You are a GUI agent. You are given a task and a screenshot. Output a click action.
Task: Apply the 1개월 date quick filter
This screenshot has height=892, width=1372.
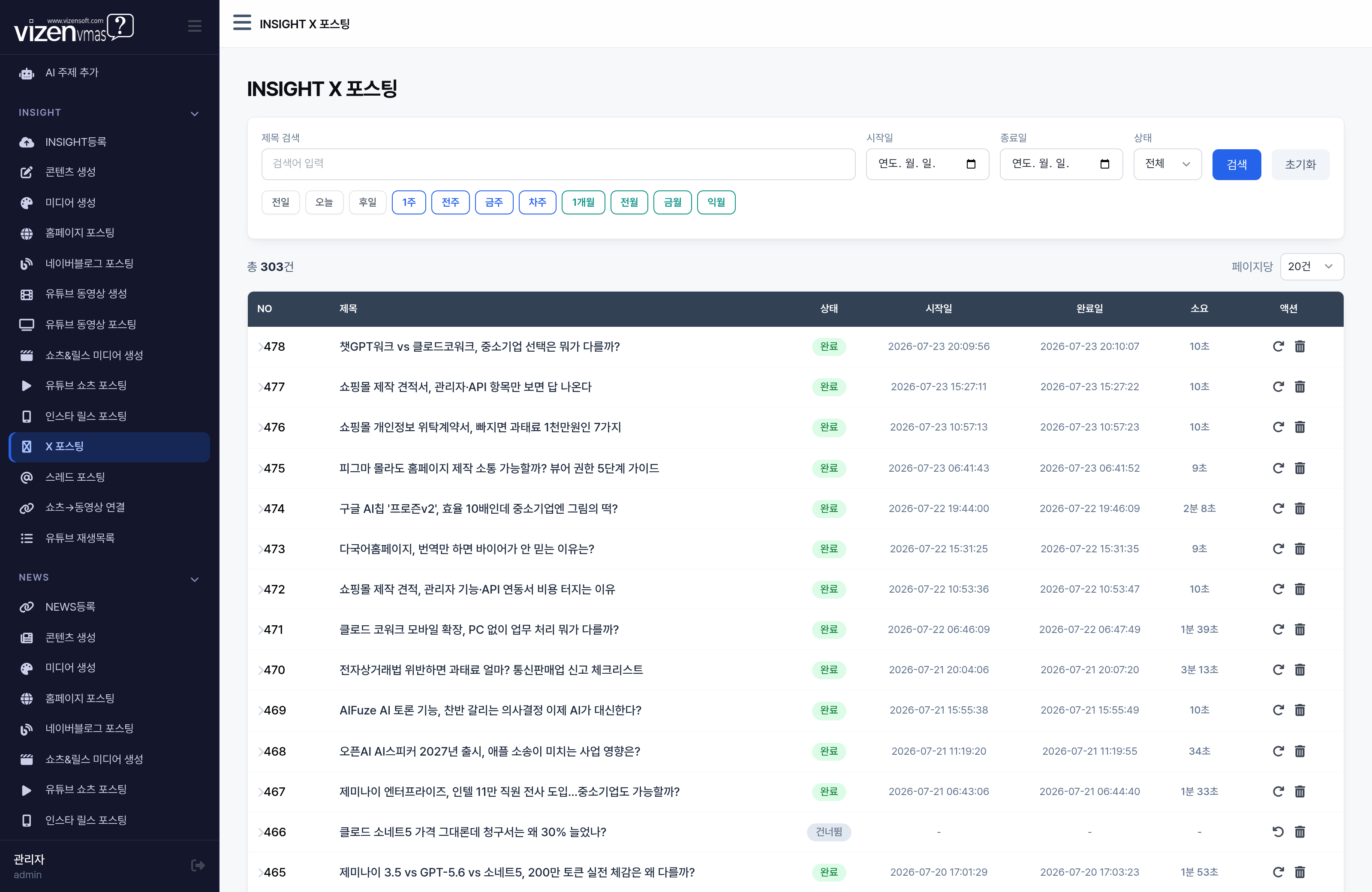[x=583, y=202]
